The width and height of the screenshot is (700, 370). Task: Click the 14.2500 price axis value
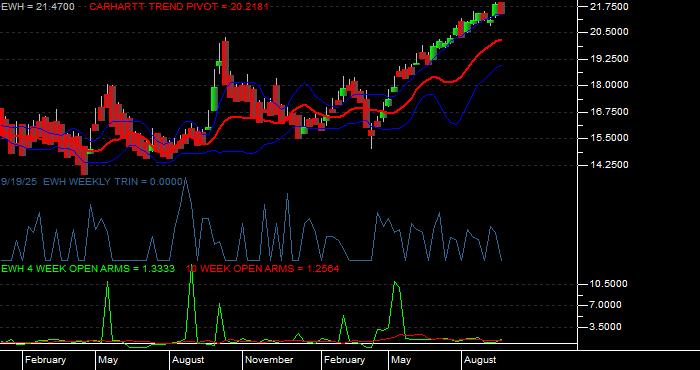coord(610,165)
